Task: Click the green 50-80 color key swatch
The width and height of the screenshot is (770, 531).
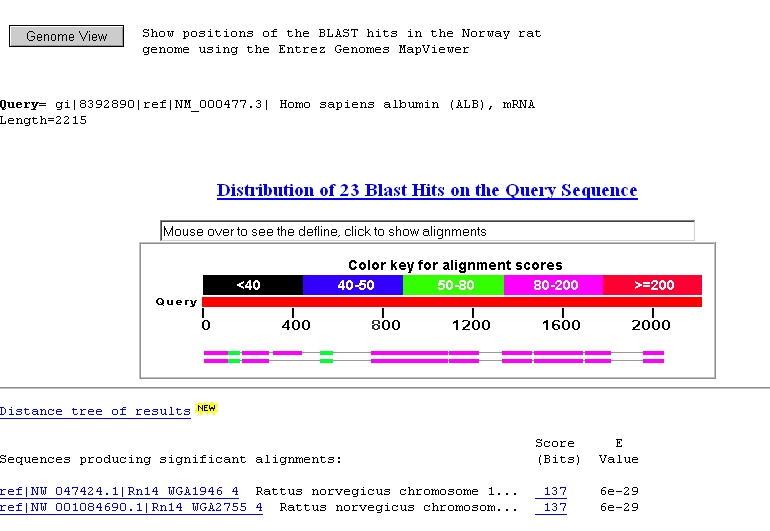Action: tap(453, 285)
